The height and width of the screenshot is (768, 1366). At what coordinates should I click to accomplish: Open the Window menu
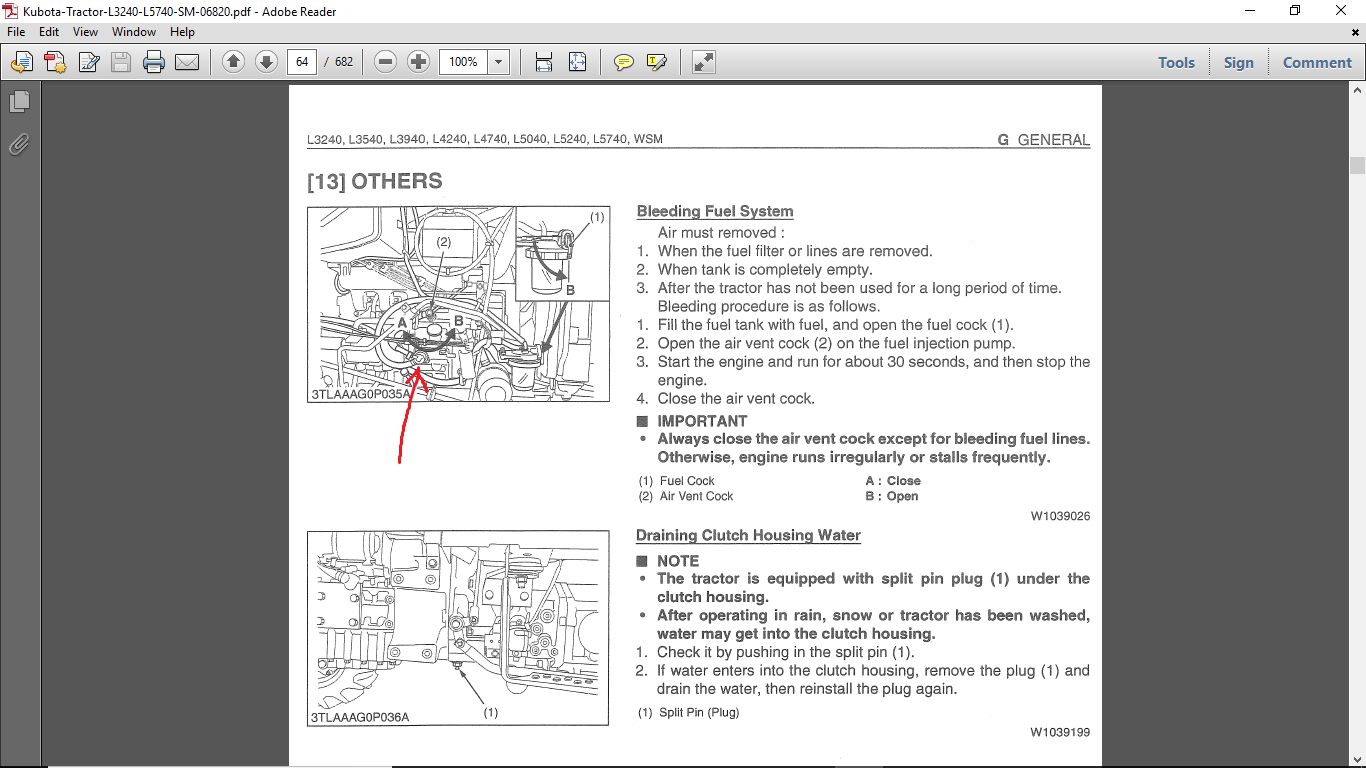pos(134,32)
